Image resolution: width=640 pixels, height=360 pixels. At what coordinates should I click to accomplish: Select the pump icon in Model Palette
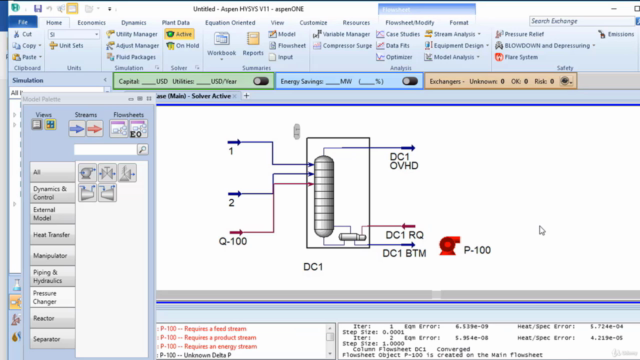click(87, 173)
